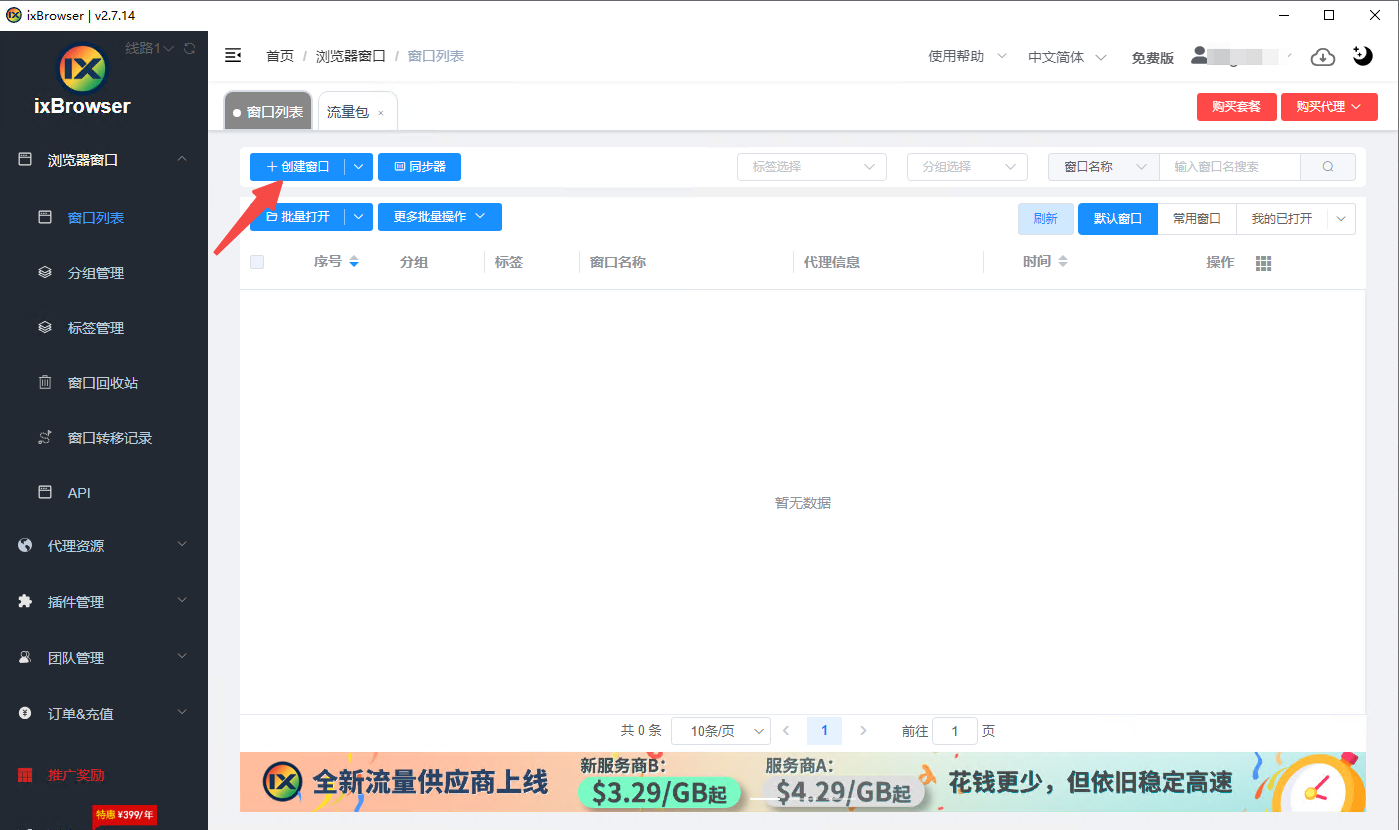
Task: Click the 输入窗口名搜索 search field
Action: (1229, 167)
